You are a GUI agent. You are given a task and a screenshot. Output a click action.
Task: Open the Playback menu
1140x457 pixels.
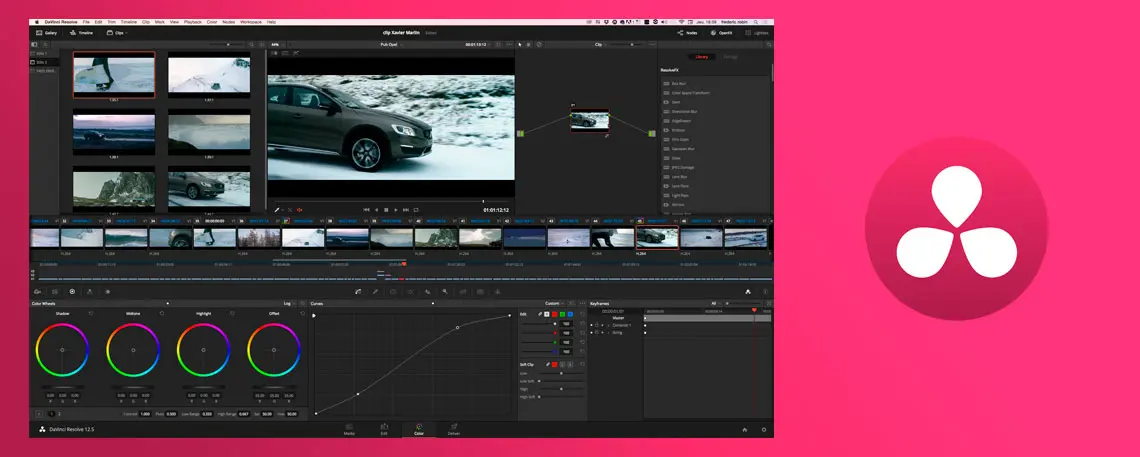[193, 23]
